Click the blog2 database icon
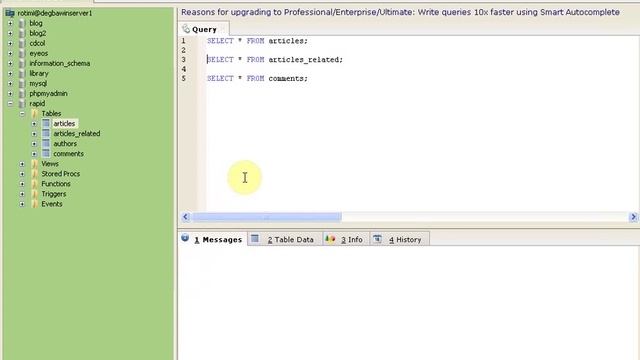Screen dimensions: 640x360 click(22, 33)
